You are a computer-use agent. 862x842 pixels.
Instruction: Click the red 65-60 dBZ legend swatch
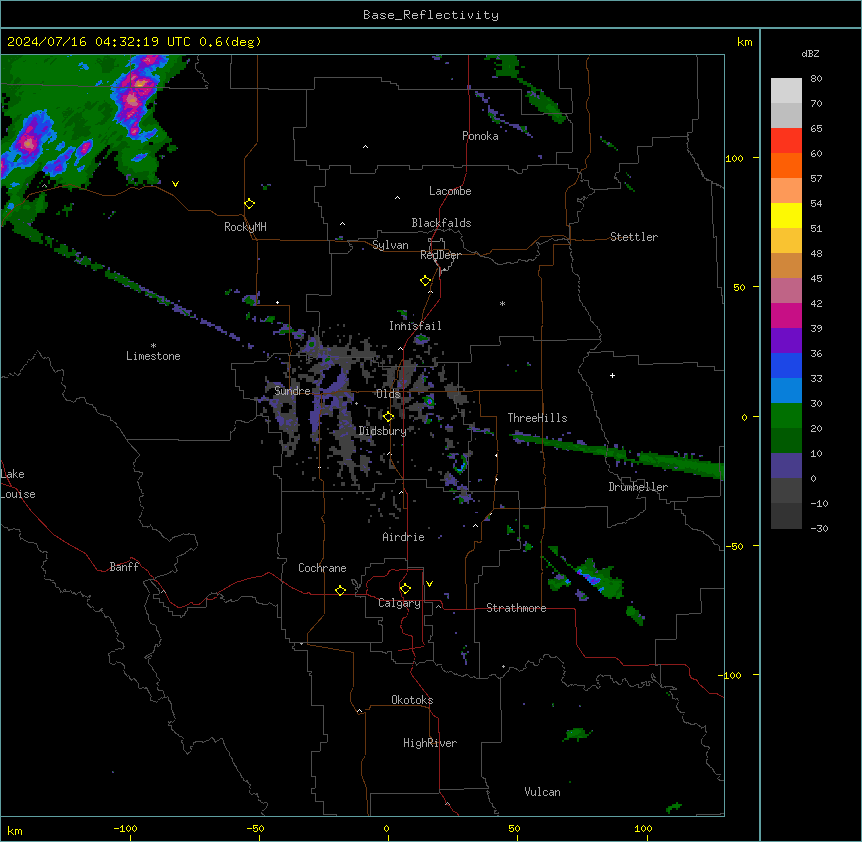786,140
